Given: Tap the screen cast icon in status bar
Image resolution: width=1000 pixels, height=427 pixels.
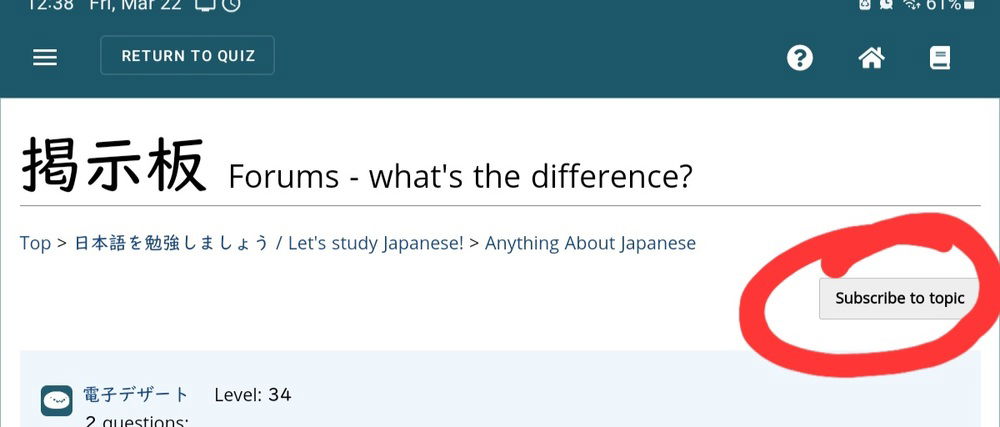Looking at the screenshot, I should pyautogui.click(x=206, y=5).
